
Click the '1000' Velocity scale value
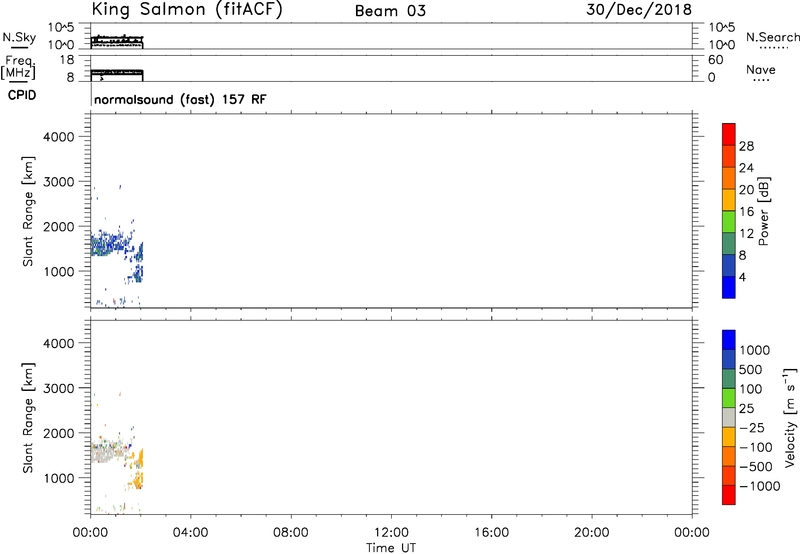[755, 350]
